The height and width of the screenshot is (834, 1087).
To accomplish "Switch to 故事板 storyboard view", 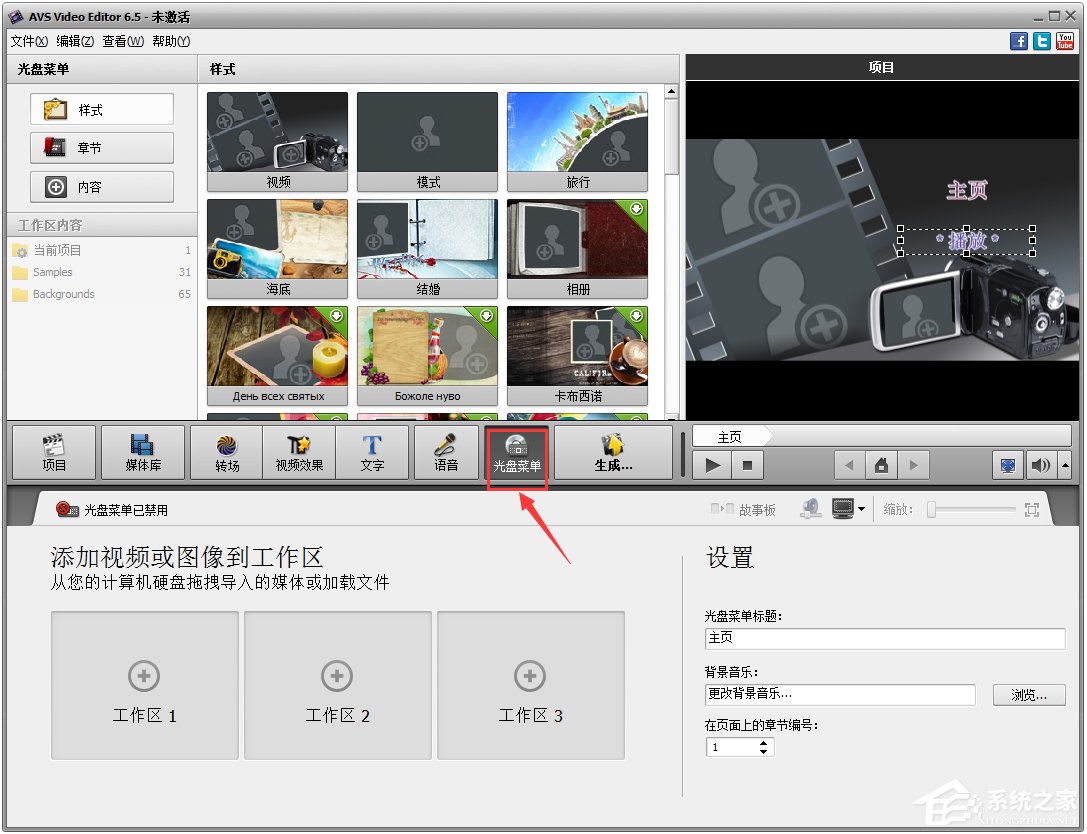I will click(743, 510).
